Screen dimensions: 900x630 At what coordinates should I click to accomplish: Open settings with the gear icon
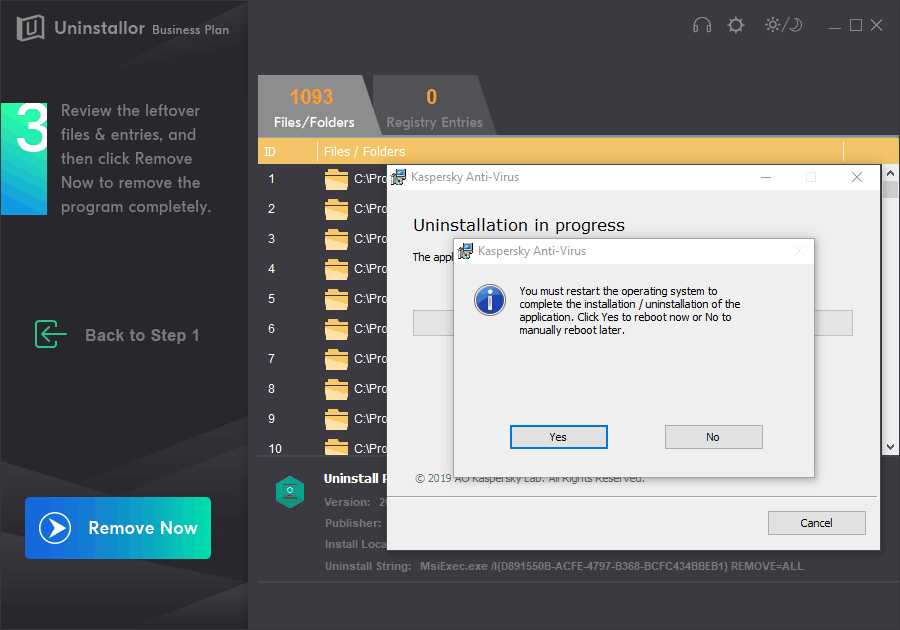pos(736,25)
